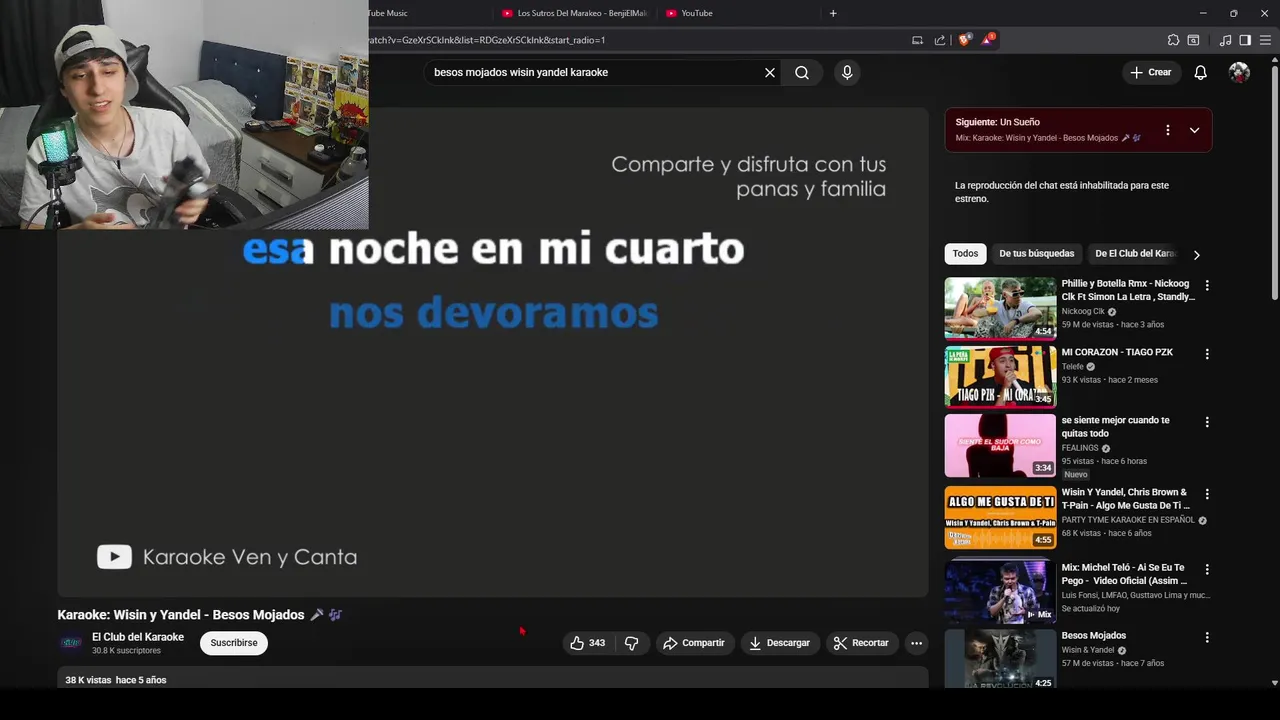Open the Brave wallet icon in toolbar
The width and height of the screenshot is (1280, 720).
pos(1193,40)
